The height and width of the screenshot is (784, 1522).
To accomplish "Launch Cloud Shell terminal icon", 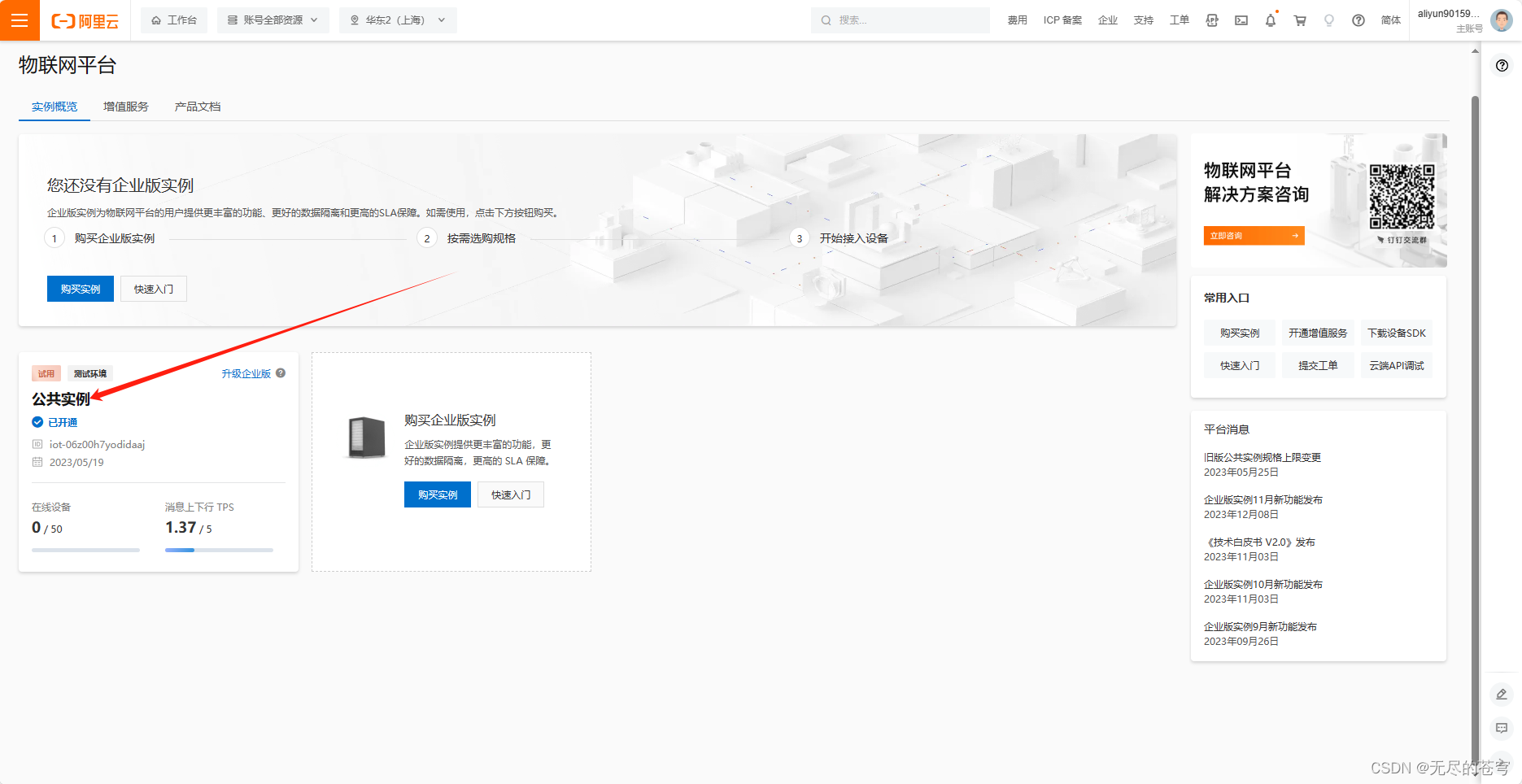I will (1241, 20).
